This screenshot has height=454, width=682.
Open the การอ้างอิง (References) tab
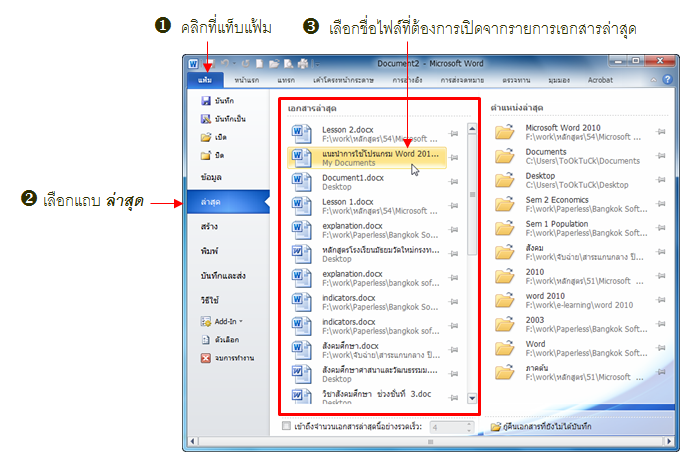(407, 80)
